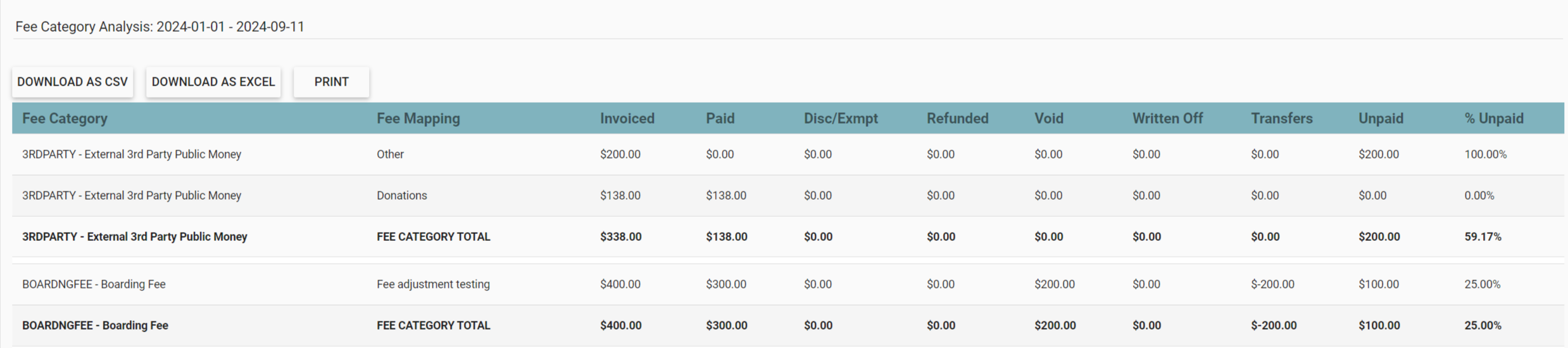This screenshot has height=348, width=1568.
Task: Select the % Unpaid column header
Action: tap(1493, 119)
